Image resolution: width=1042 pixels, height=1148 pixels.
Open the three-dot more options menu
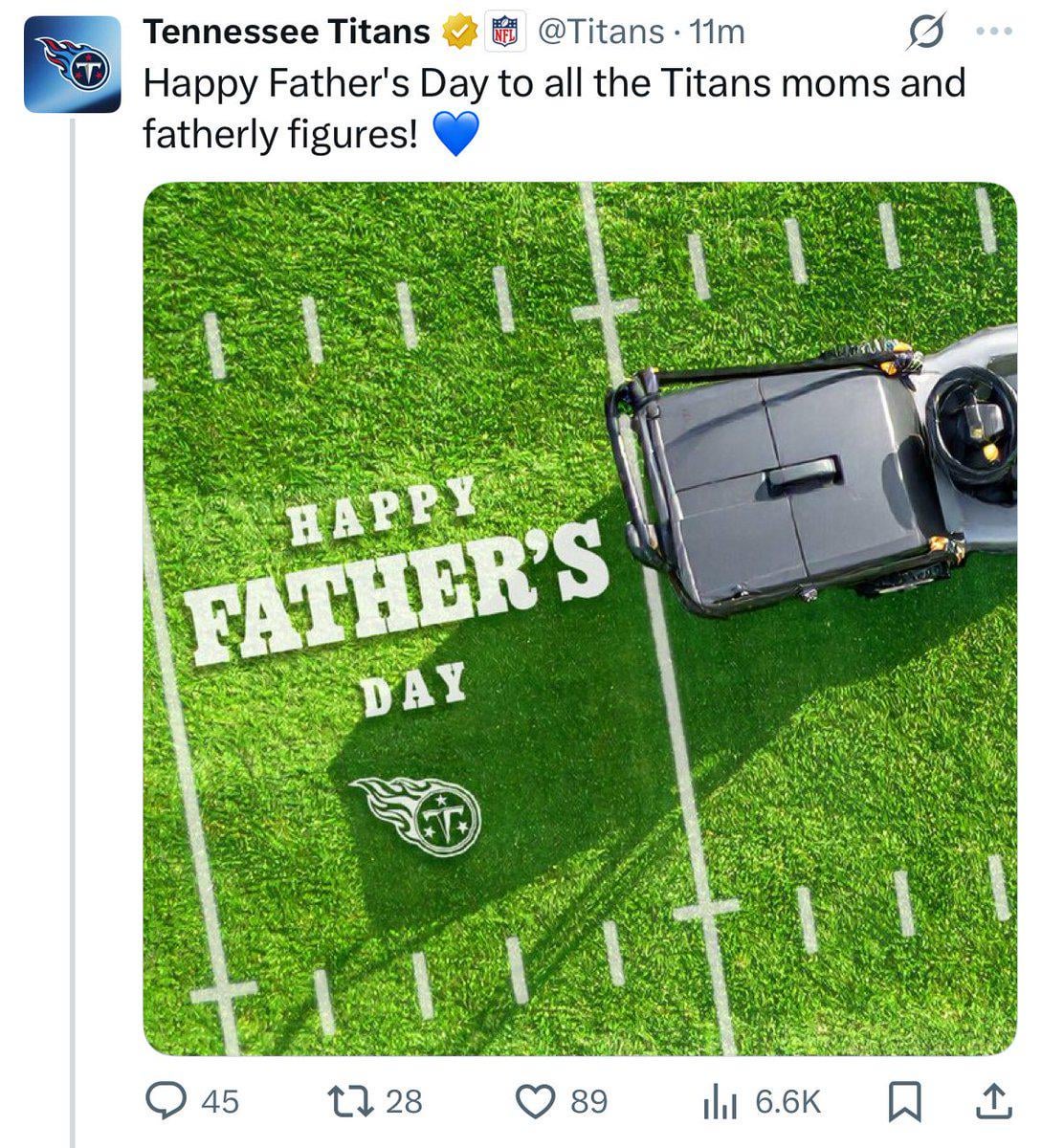tap(993, 32)
